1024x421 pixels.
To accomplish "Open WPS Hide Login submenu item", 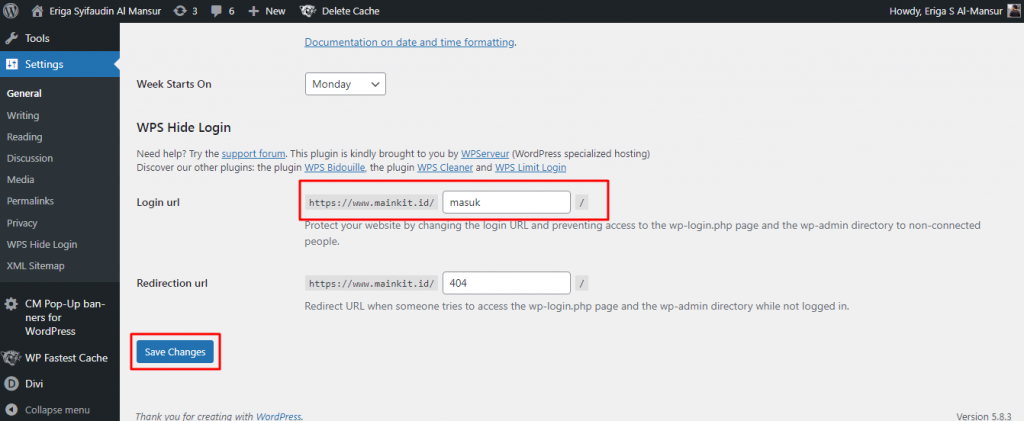I will 41,244.
